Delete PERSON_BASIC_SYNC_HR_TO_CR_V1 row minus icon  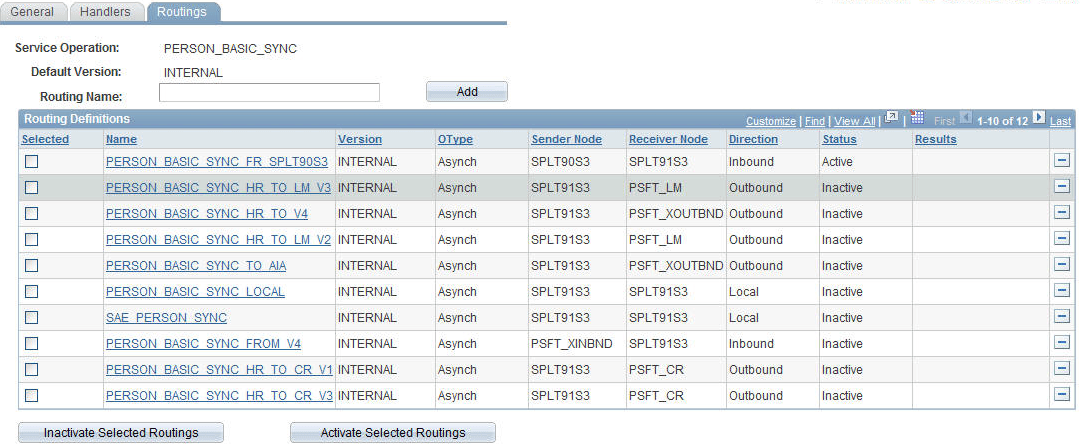coord(1061,370)
